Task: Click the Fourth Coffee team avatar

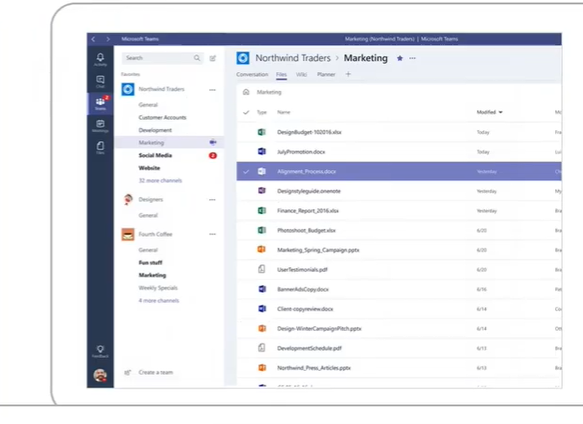Action: 128,234
